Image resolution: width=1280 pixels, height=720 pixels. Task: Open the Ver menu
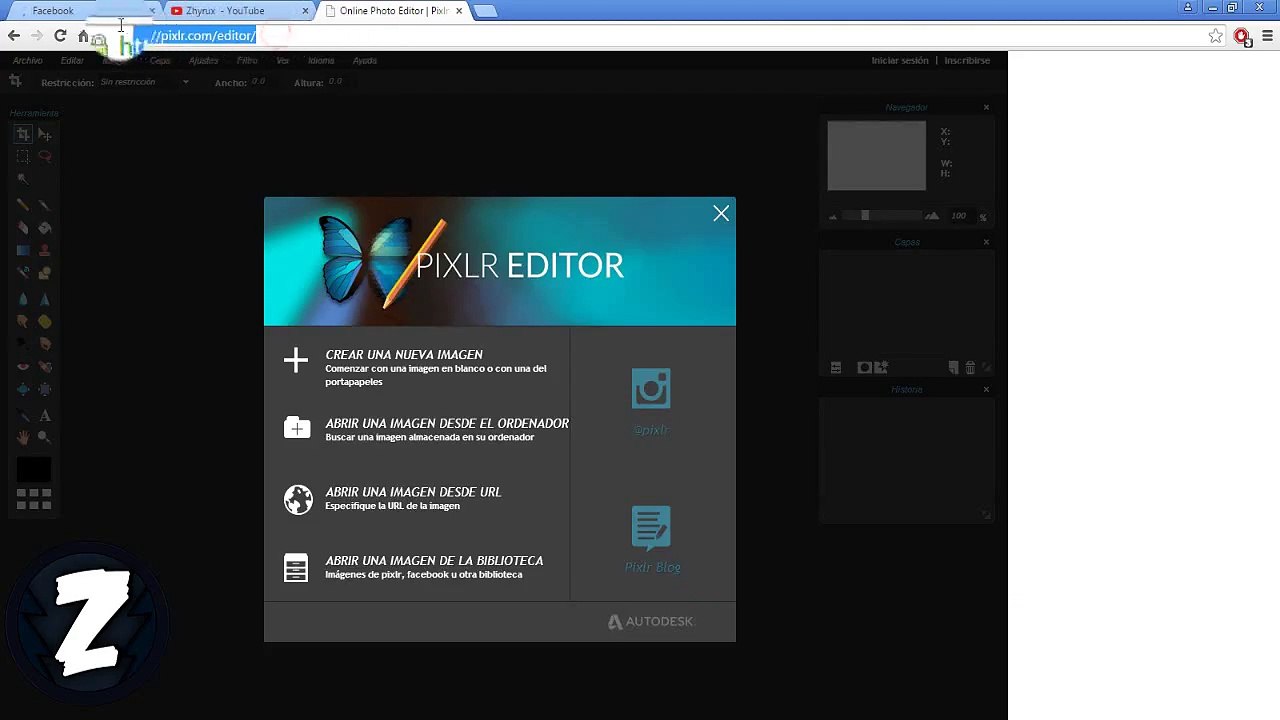click(283, 60)
